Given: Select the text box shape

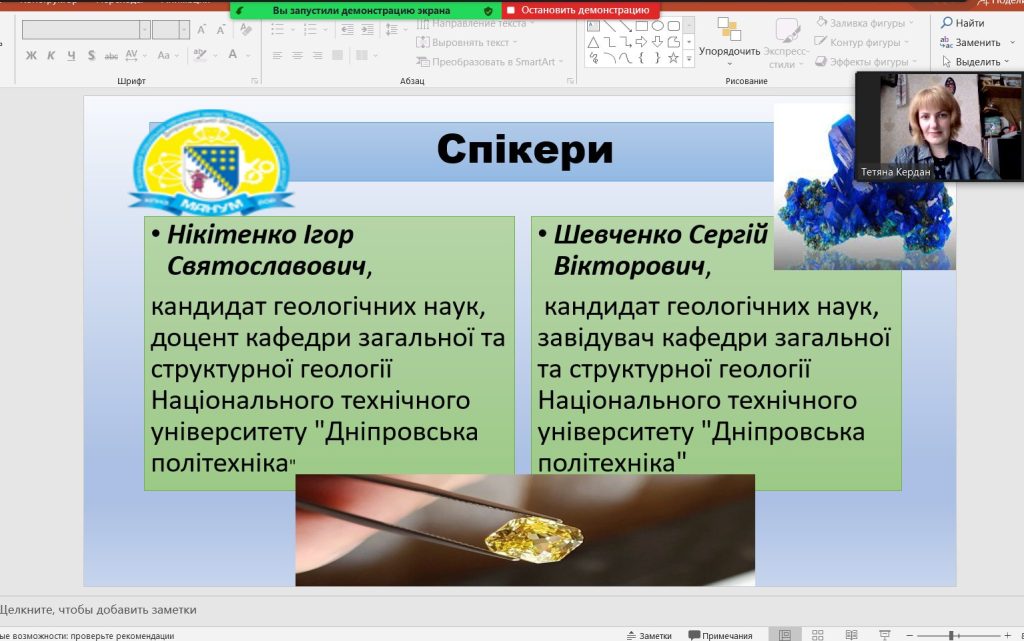Looking at the screenshot, I should 593,26.
